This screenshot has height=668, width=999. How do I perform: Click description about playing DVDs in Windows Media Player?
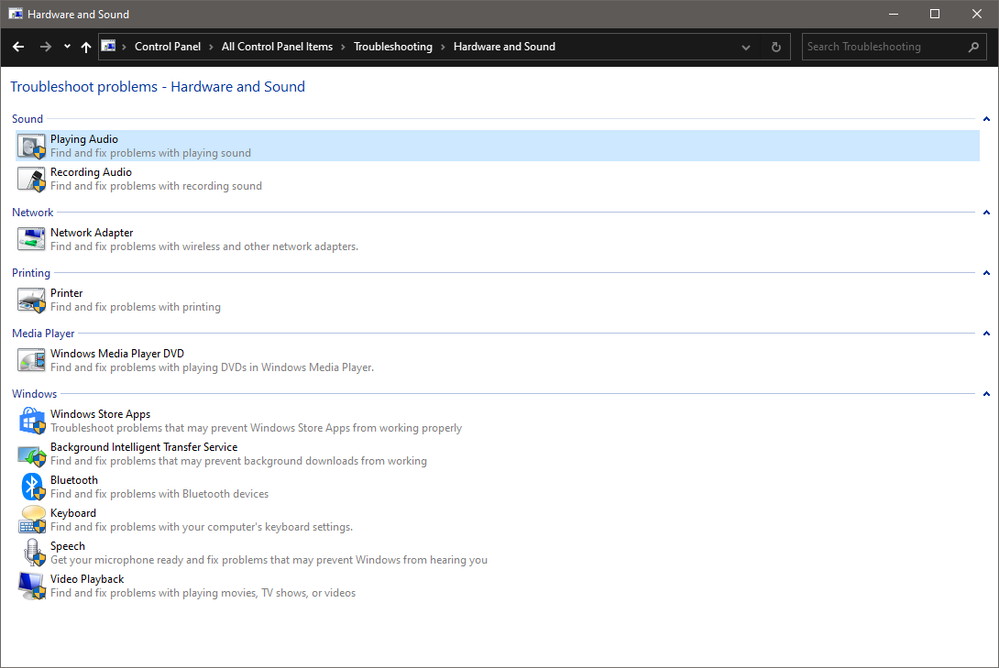click(x=212, y=368)
